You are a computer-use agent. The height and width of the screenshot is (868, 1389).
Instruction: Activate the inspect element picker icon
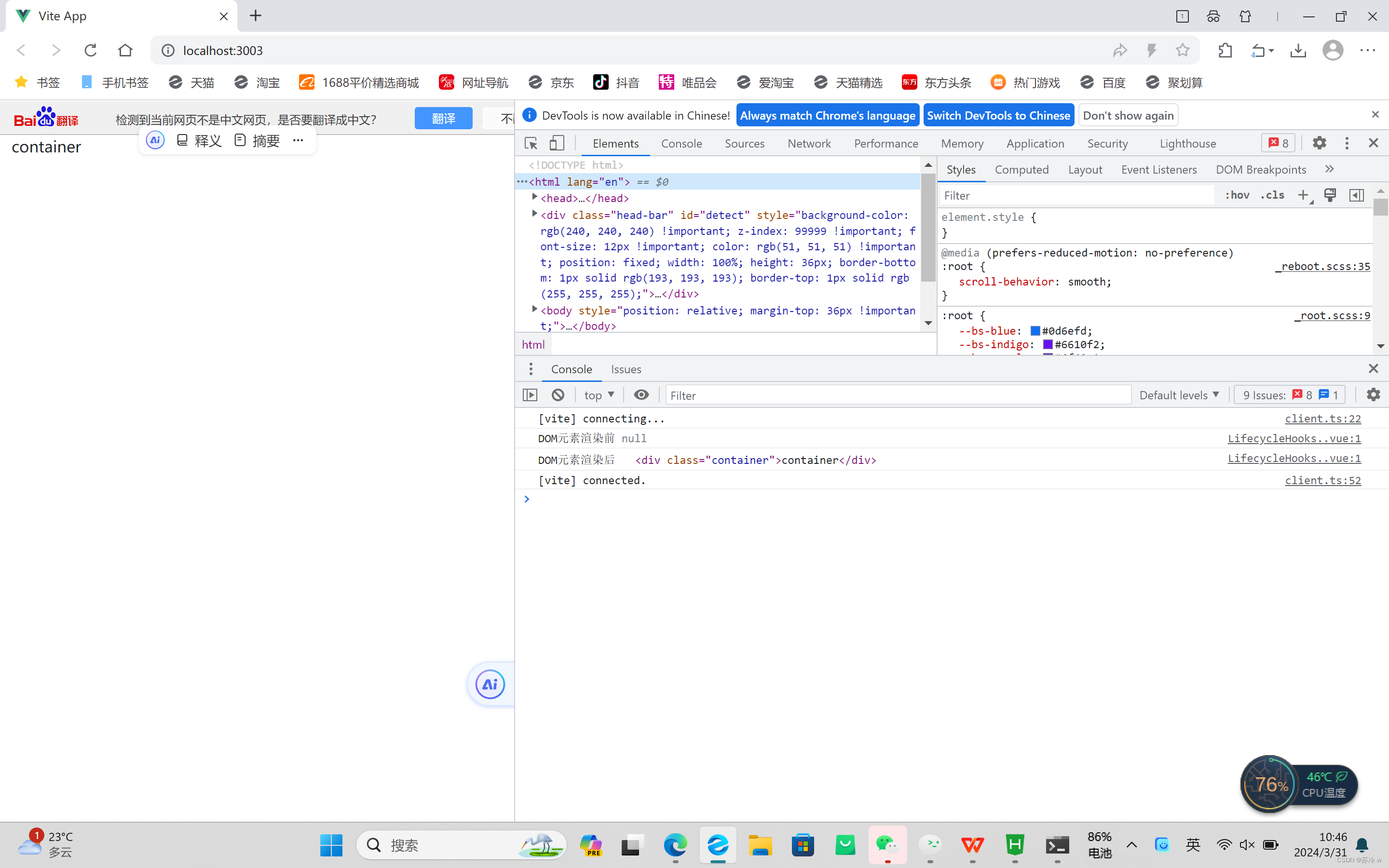(531, 143)
